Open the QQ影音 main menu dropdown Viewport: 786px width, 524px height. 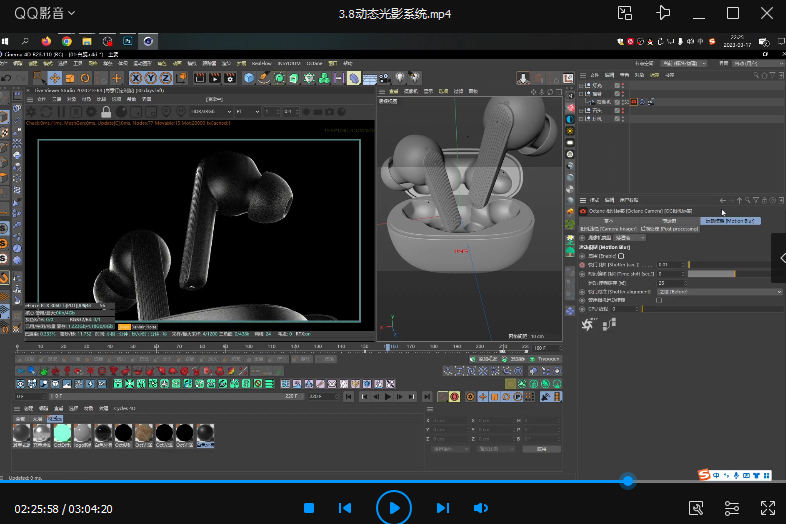[x=45, y=13]
